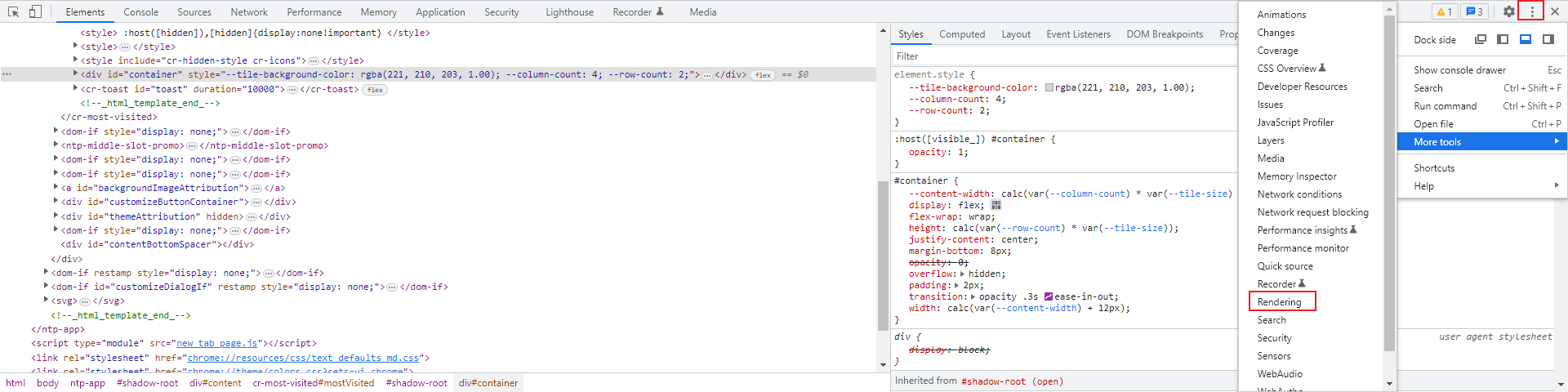Open the issues count badge

1475,11
